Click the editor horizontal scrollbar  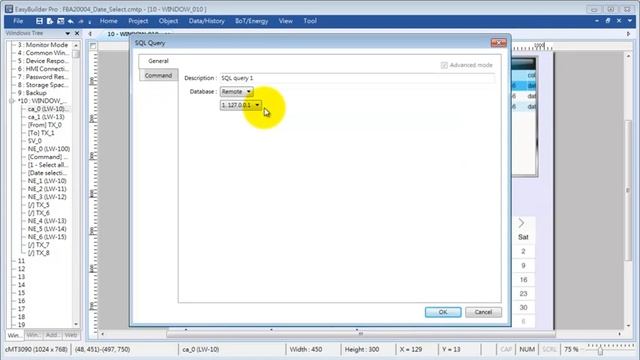click(x=361, y=334)
